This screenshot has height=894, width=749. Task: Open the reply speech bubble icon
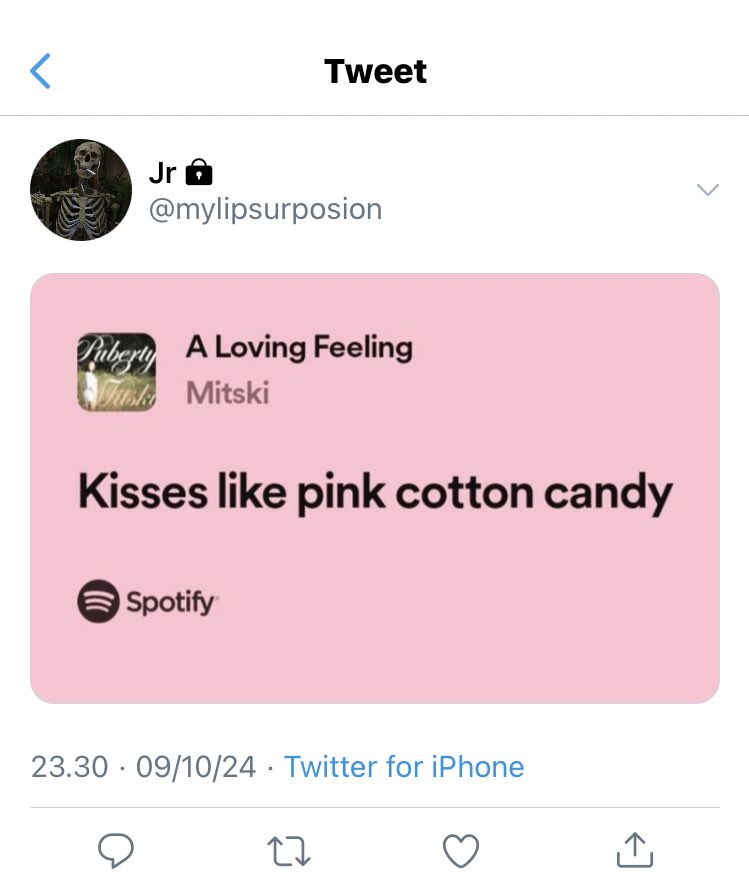coord(116,851)
